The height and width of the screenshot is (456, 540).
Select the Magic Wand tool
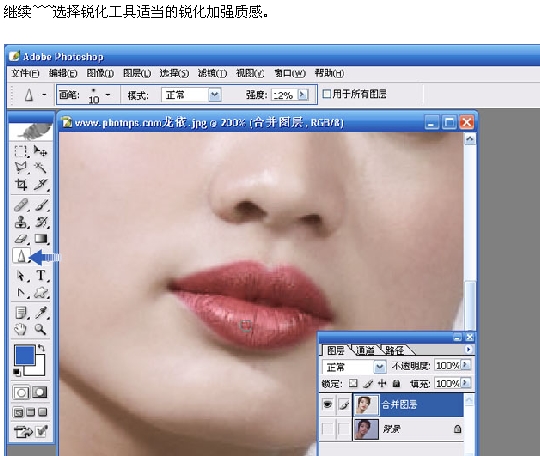tap(41, 168)
